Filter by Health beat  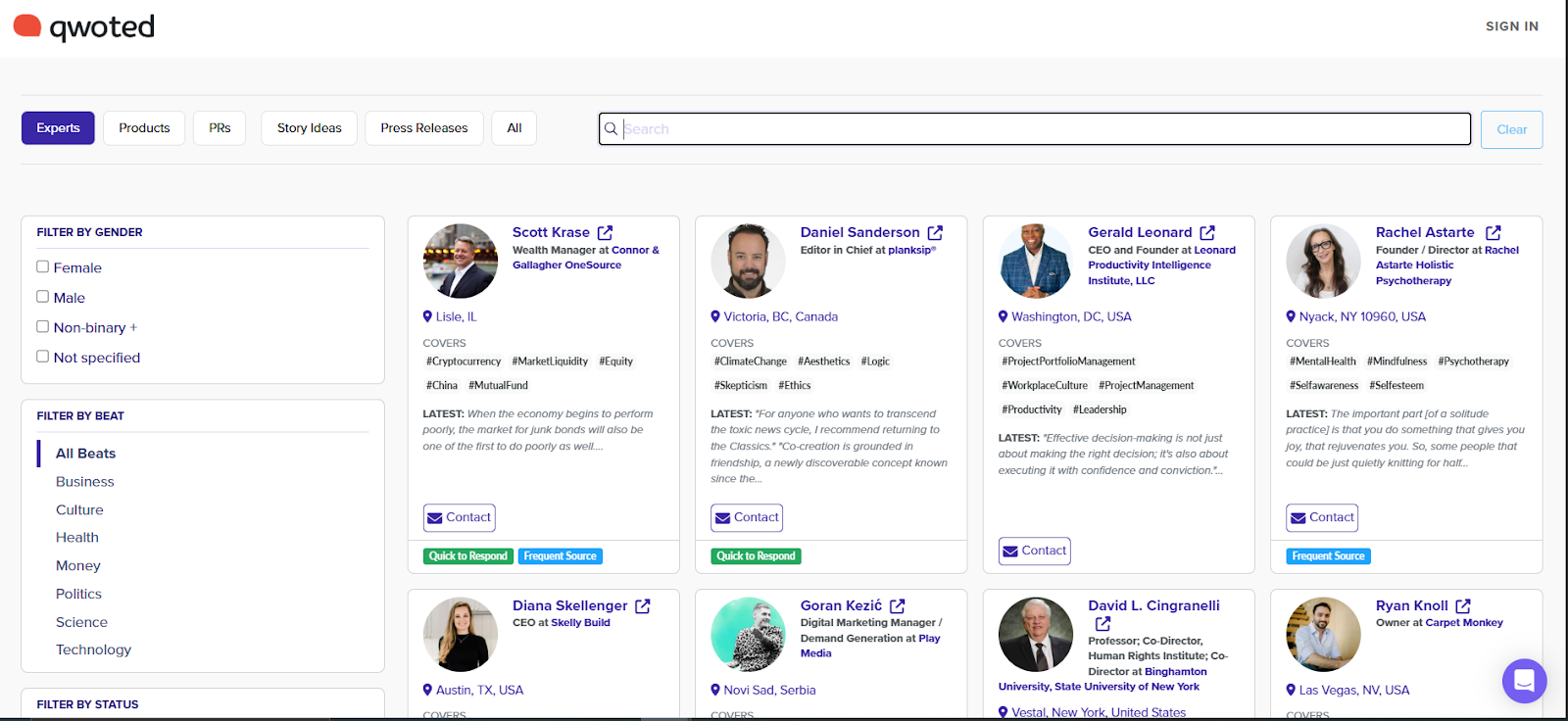point(77,538)
